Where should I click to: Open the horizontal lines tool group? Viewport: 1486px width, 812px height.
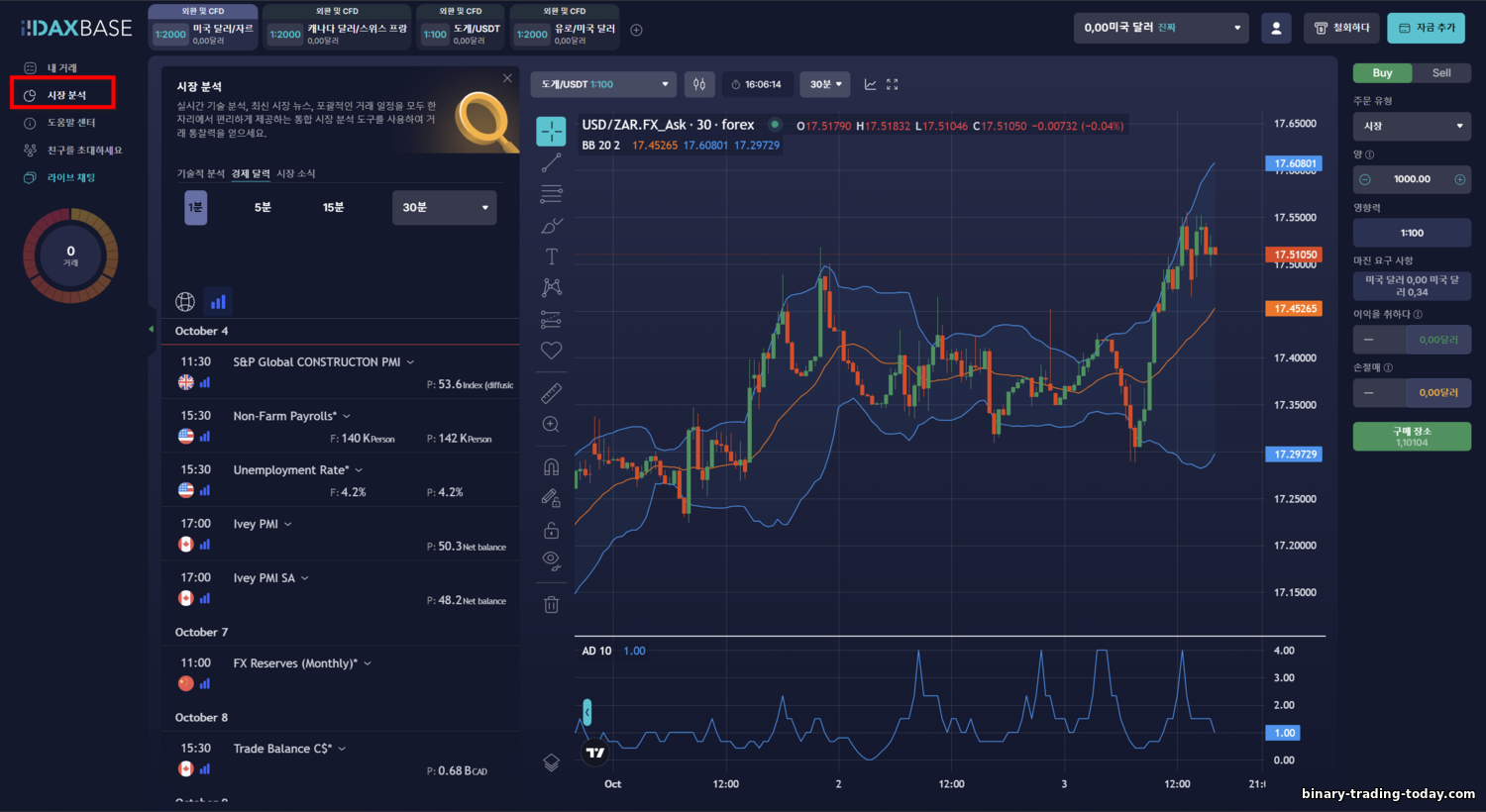[551, 194]
